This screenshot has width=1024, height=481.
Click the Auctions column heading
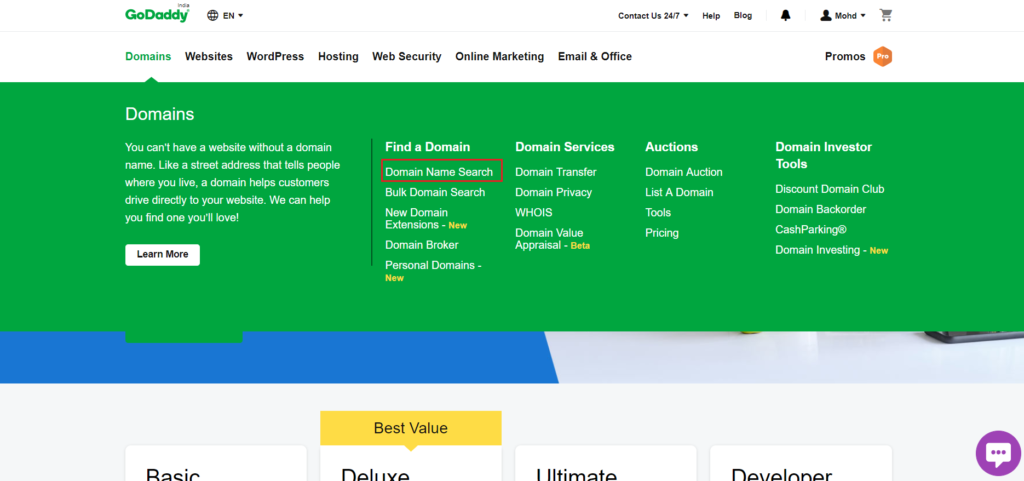point(671,147)
